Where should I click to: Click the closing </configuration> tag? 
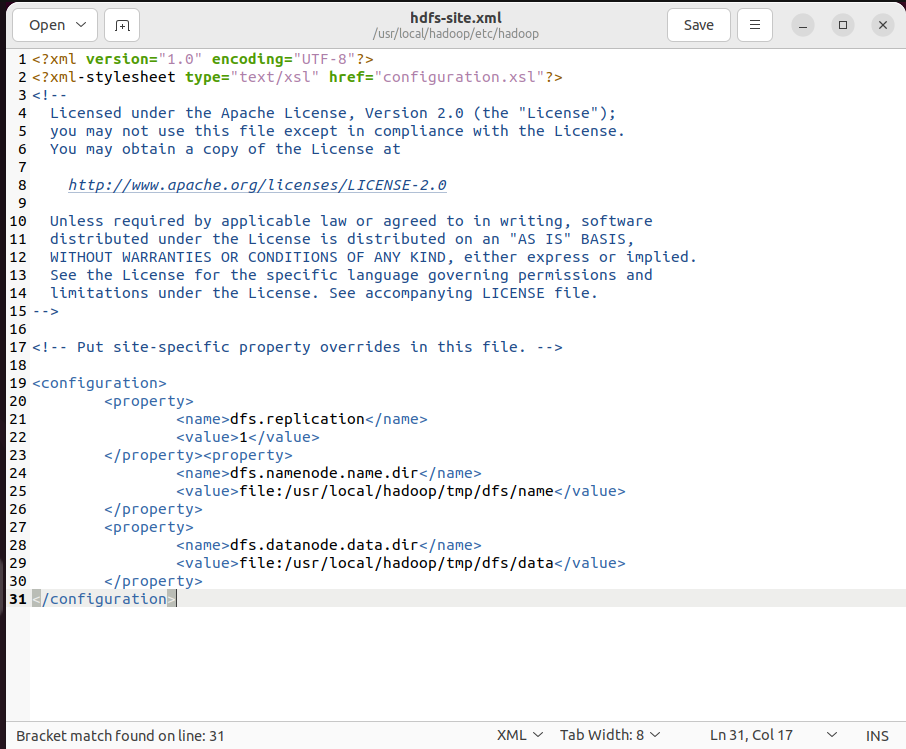point(104,599)
